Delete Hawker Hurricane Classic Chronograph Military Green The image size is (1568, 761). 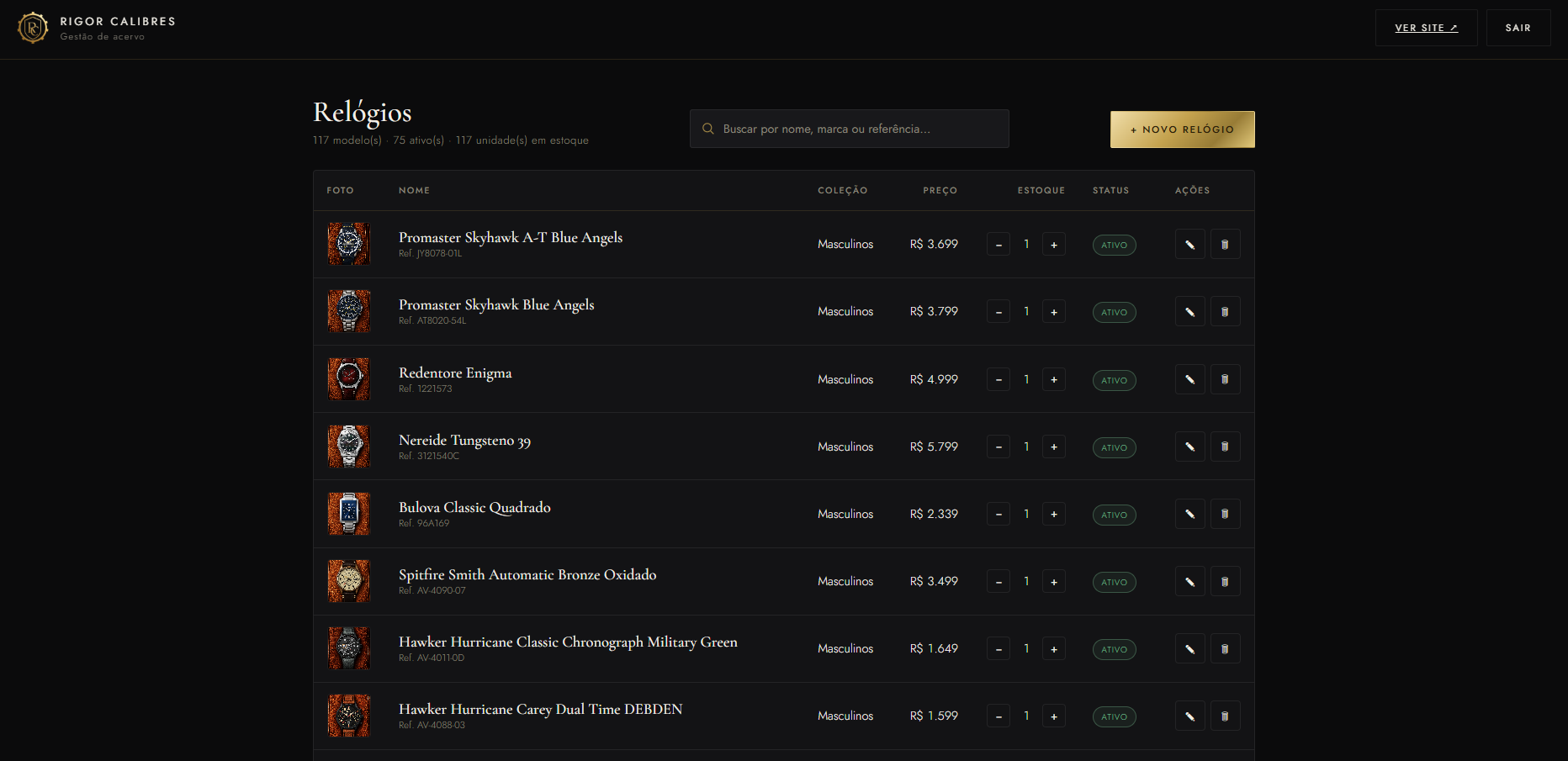tap(1225, 648)
